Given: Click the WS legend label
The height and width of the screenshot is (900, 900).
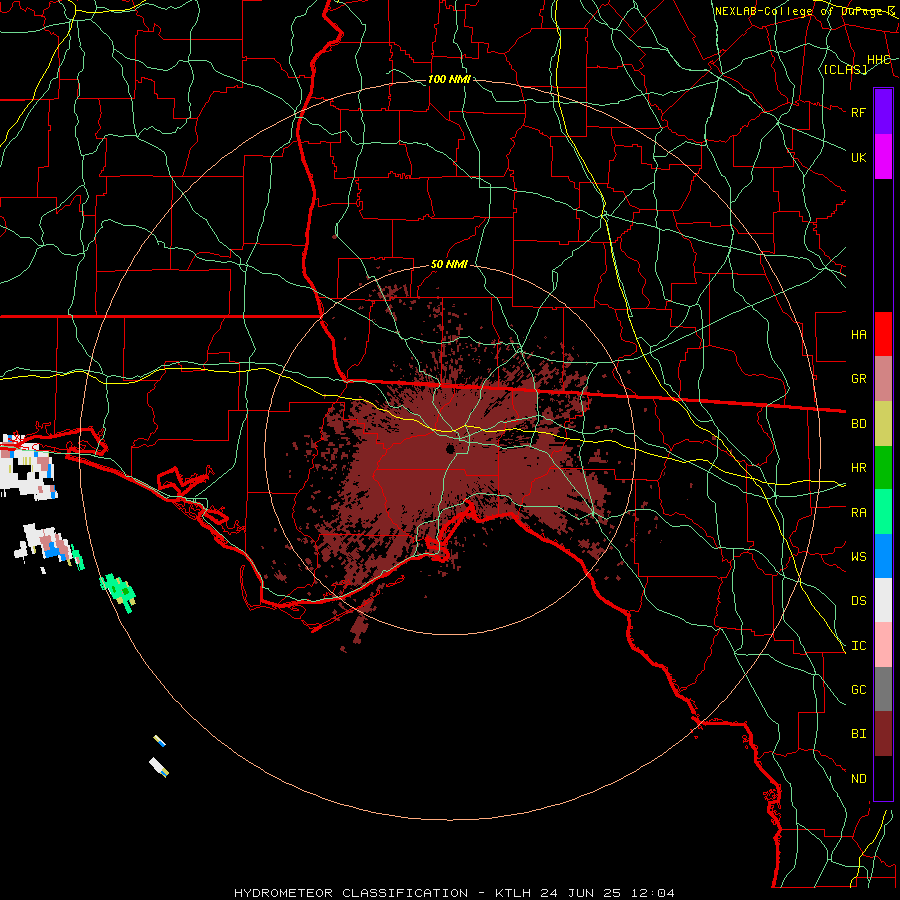Looking at the screenshot, I should pyautogui.click(x=859, y=556).
